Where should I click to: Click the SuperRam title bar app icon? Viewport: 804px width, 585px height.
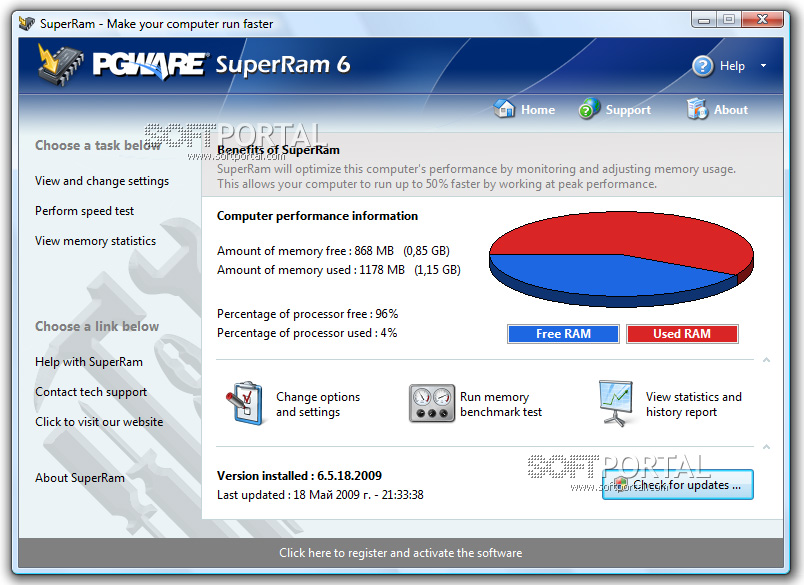pyautogui.click(x=27, y=24)
